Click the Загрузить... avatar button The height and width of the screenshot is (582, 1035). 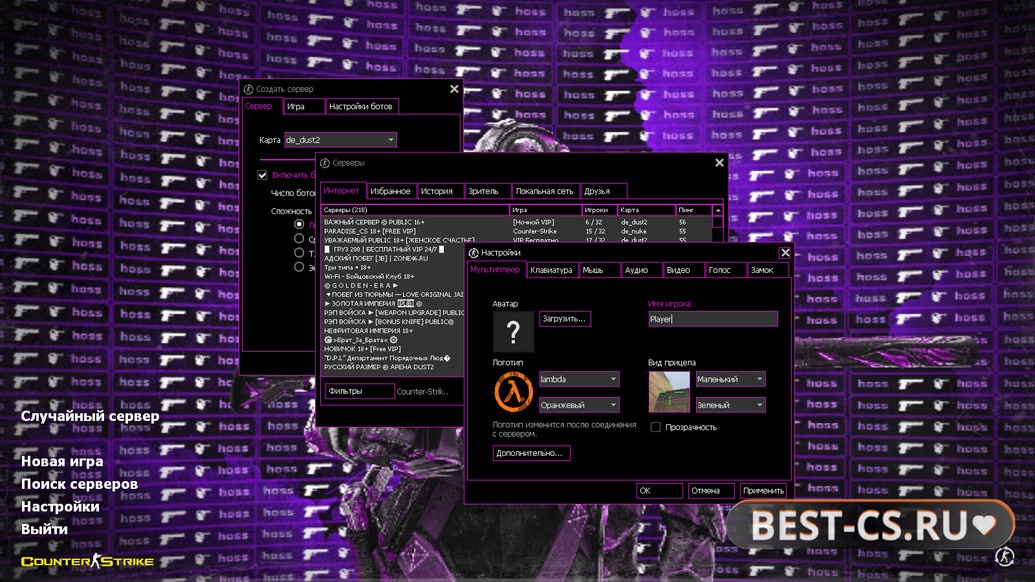(x=564, y=319)
